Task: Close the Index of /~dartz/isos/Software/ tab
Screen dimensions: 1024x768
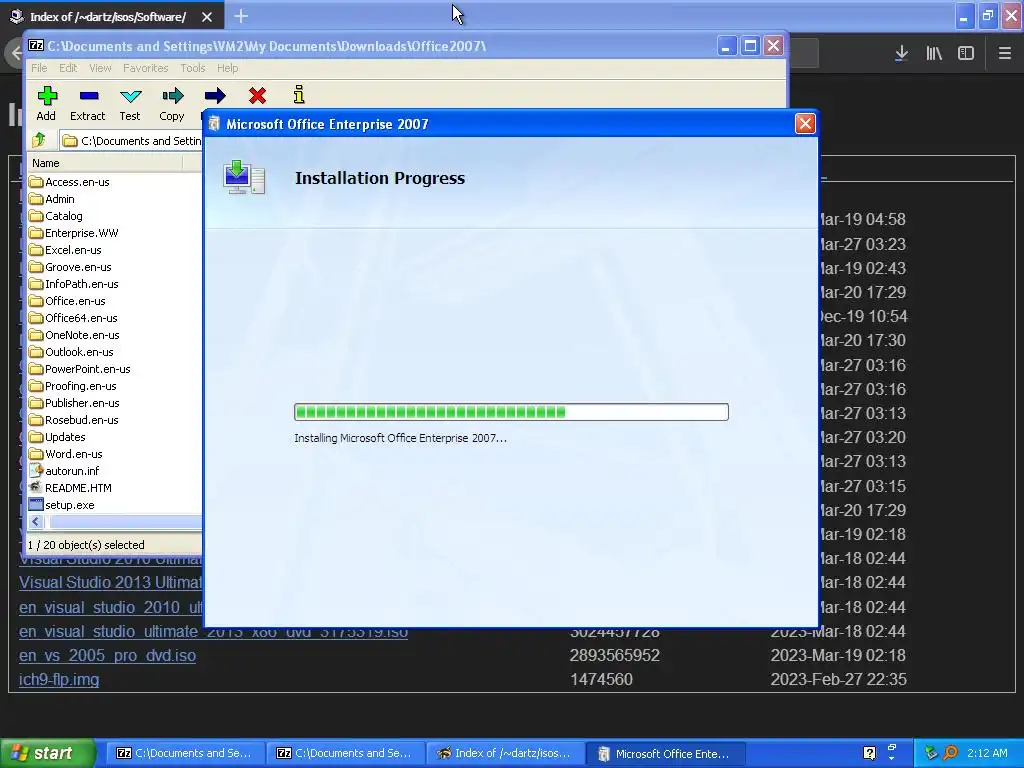Action: 206,17
